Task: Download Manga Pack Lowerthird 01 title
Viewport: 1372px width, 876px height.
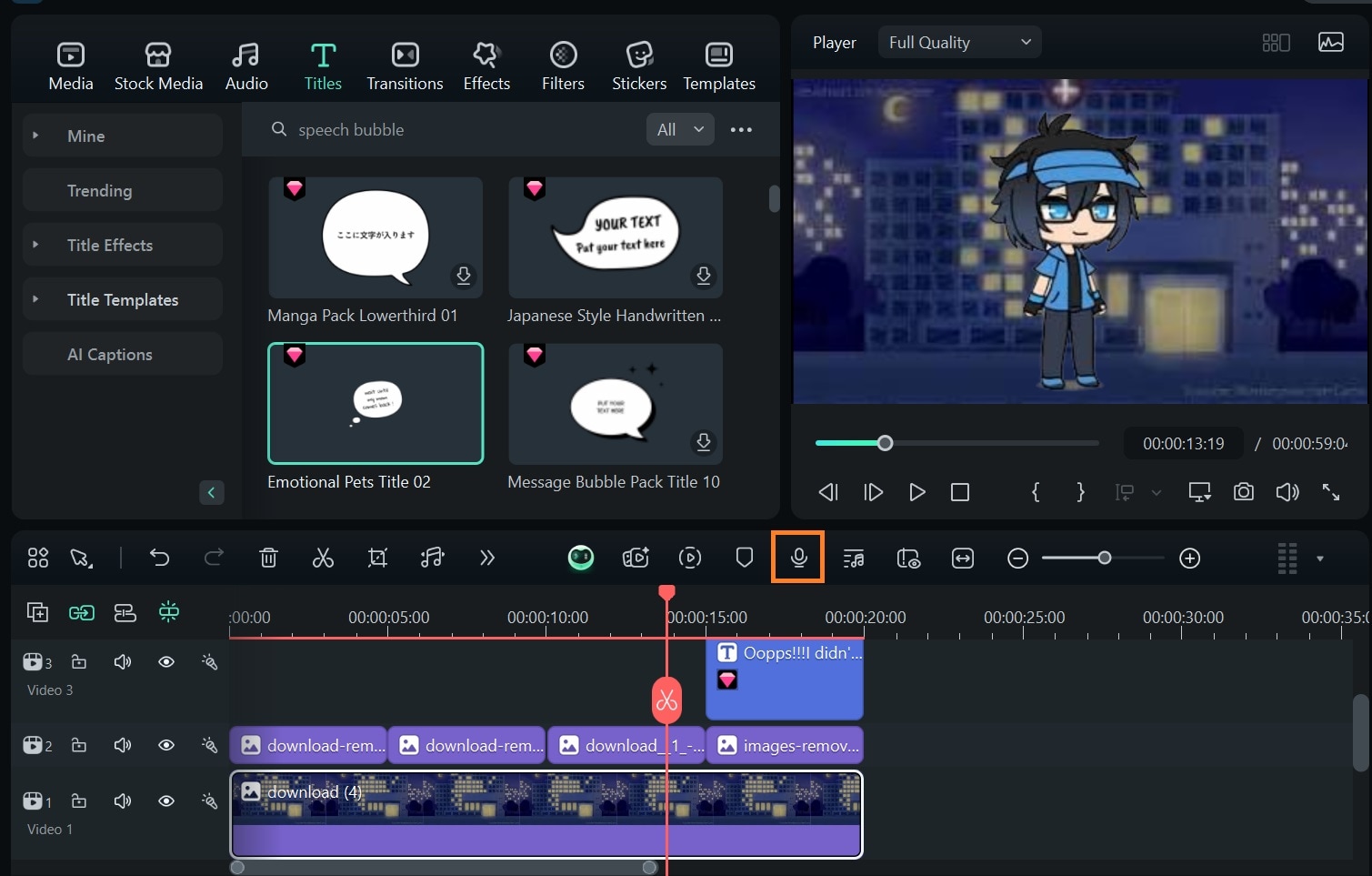Action: tap(464, 276)
